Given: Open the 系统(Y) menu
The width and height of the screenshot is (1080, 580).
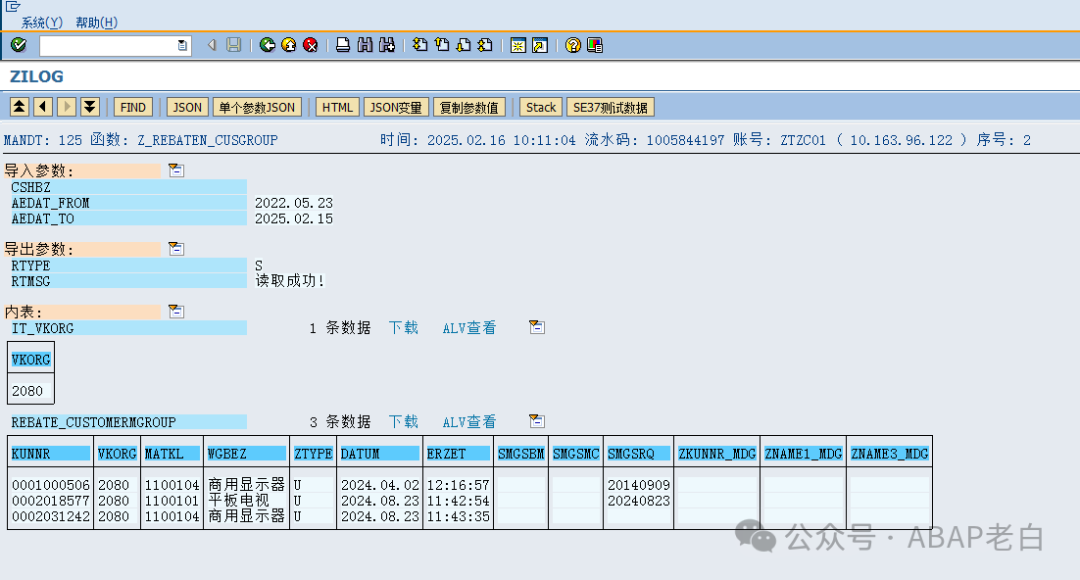Looking at the screenshot, I should (x=42, y=23).
